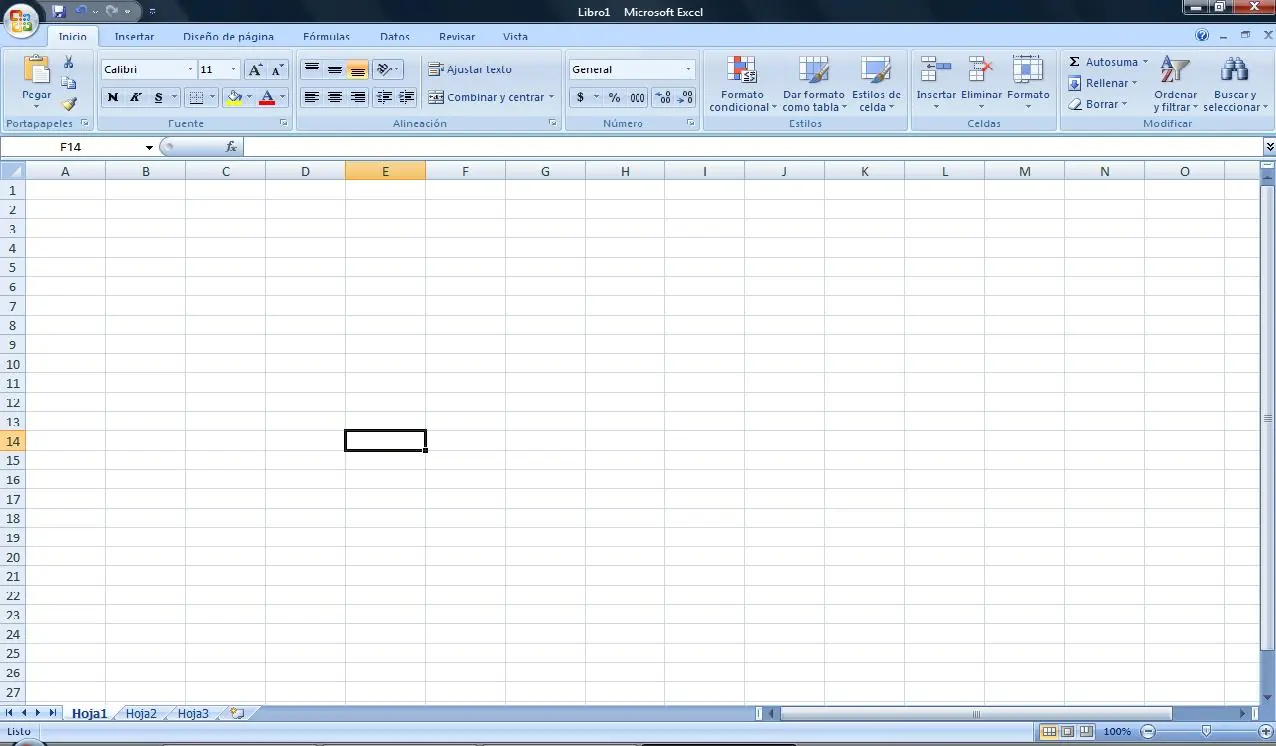The image size is (1276, 746).
Task: Open the Datos ribbon tab
Action: click(395, 37)
